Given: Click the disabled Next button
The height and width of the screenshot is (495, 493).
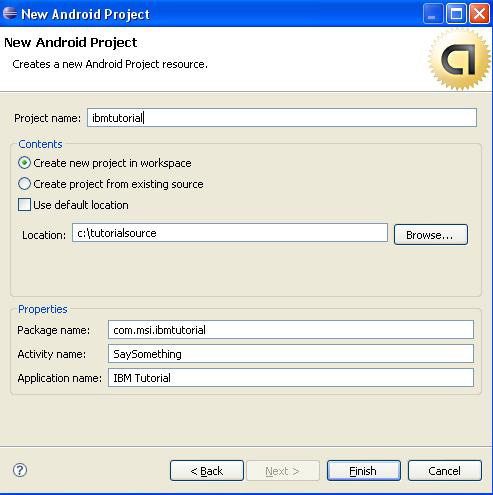Looking at the screenshot, I should [283, 471].
